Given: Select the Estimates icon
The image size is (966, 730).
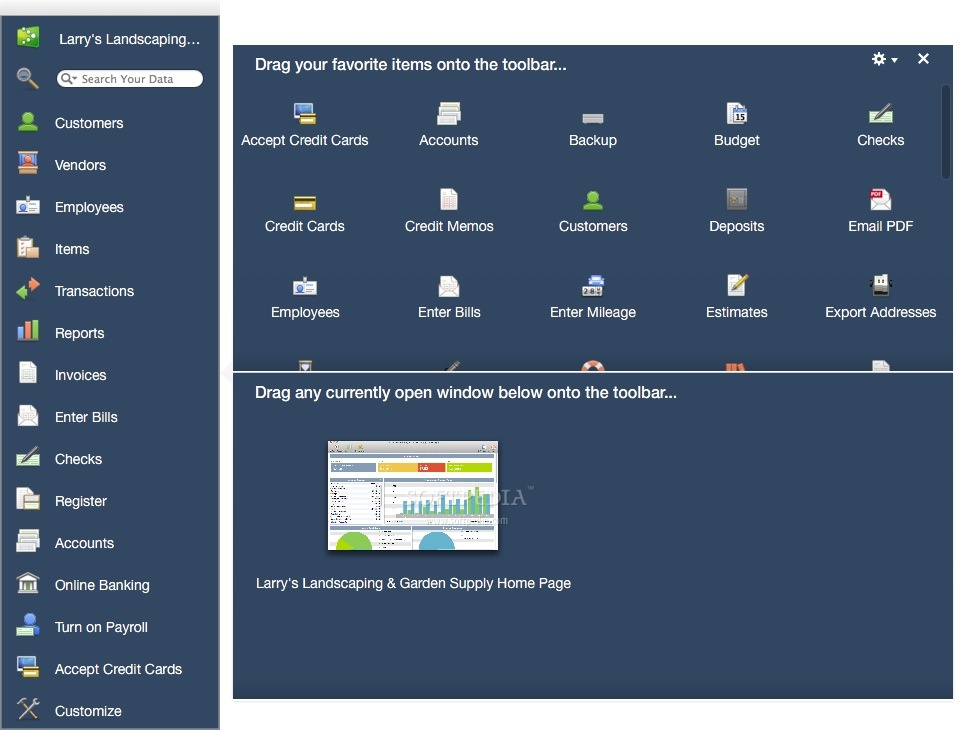Looking at the screenshot, I should [736, 285].
